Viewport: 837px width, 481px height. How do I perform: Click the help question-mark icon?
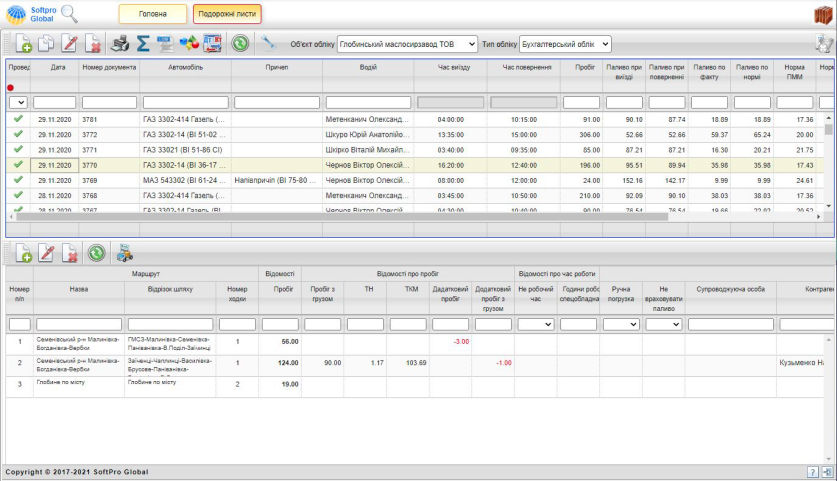click(812, 472)
